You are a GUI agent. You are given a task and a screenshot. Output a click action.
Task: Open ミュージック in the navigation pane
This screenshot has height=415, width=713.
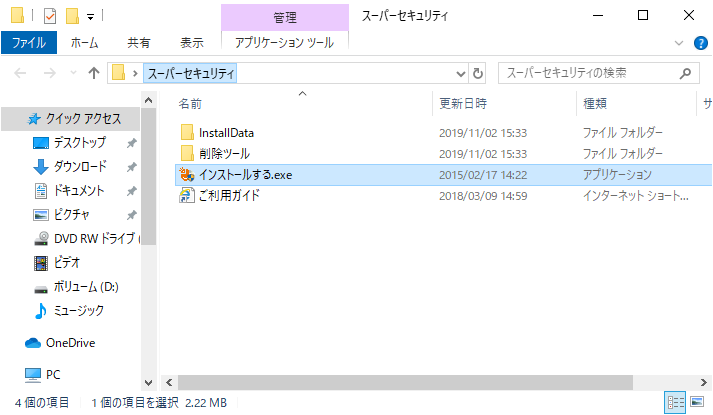(x=78, y=311)
